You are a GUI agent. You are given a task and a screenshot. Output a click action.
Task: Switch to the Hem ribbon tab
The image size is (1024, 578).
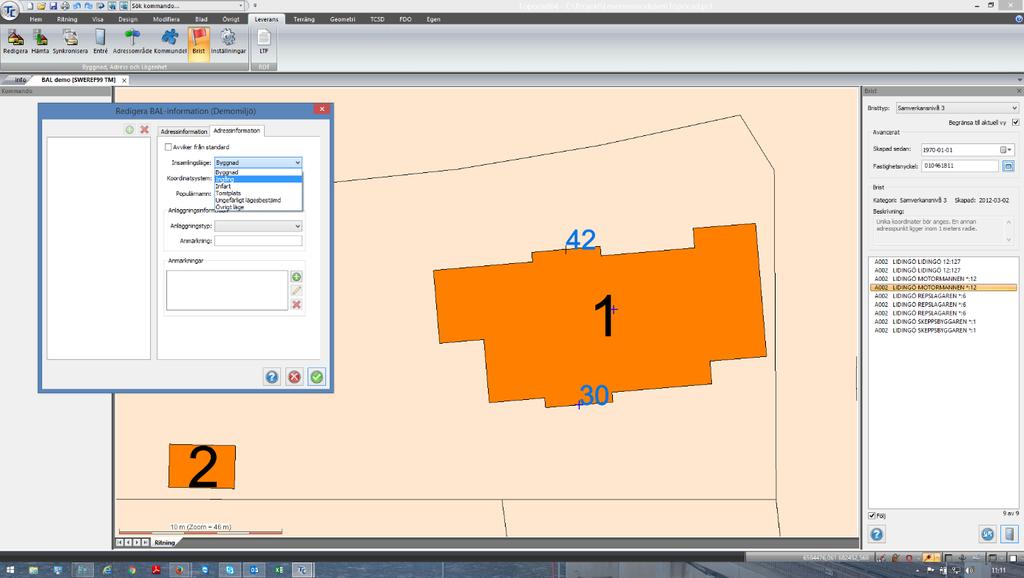[x=36, y=20]
